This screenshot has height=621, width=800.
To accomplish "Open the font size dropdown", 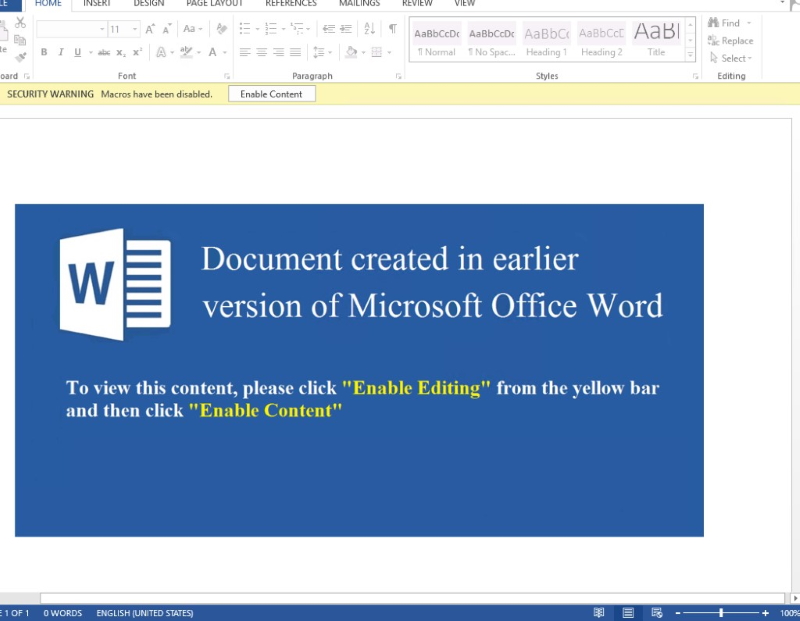I will coord(135,29).
